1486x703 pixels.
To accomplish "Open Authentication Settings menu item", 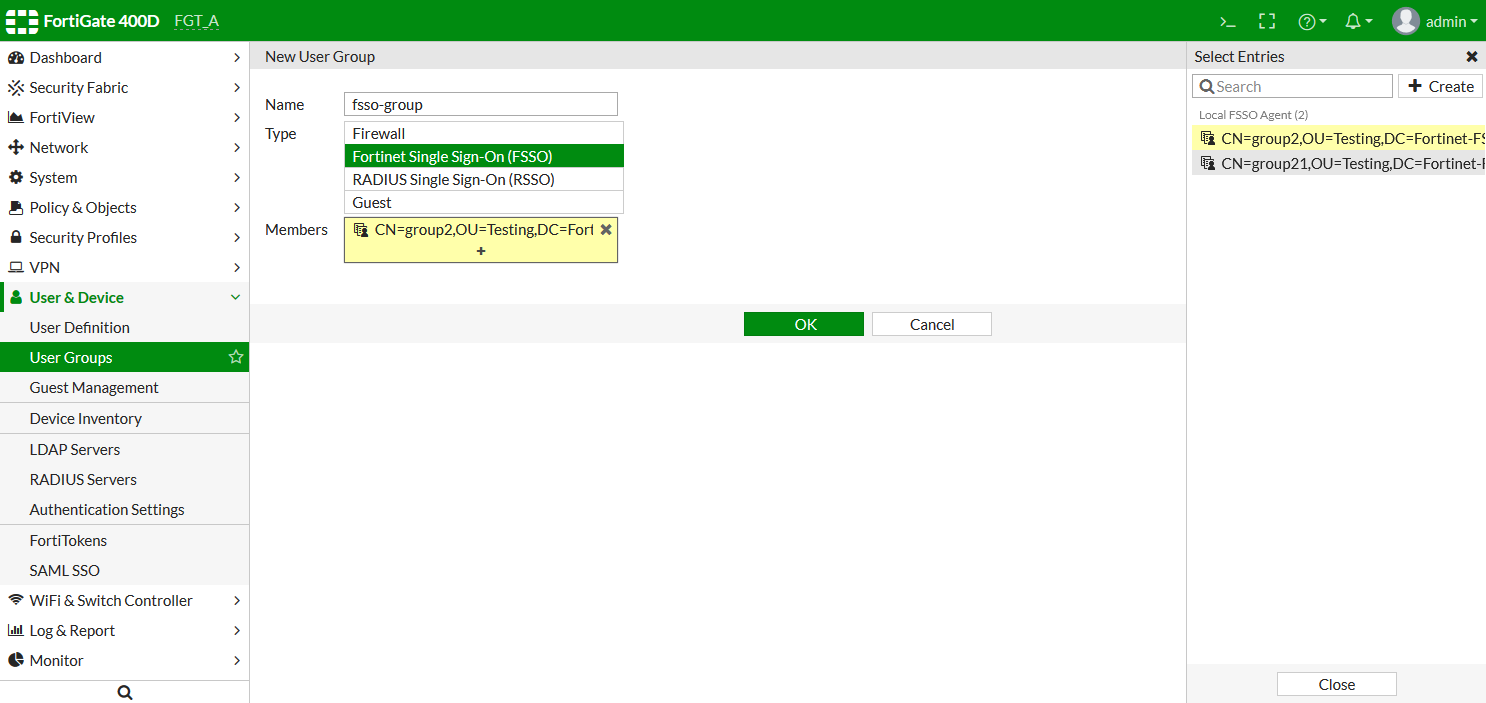I will 125,509.
